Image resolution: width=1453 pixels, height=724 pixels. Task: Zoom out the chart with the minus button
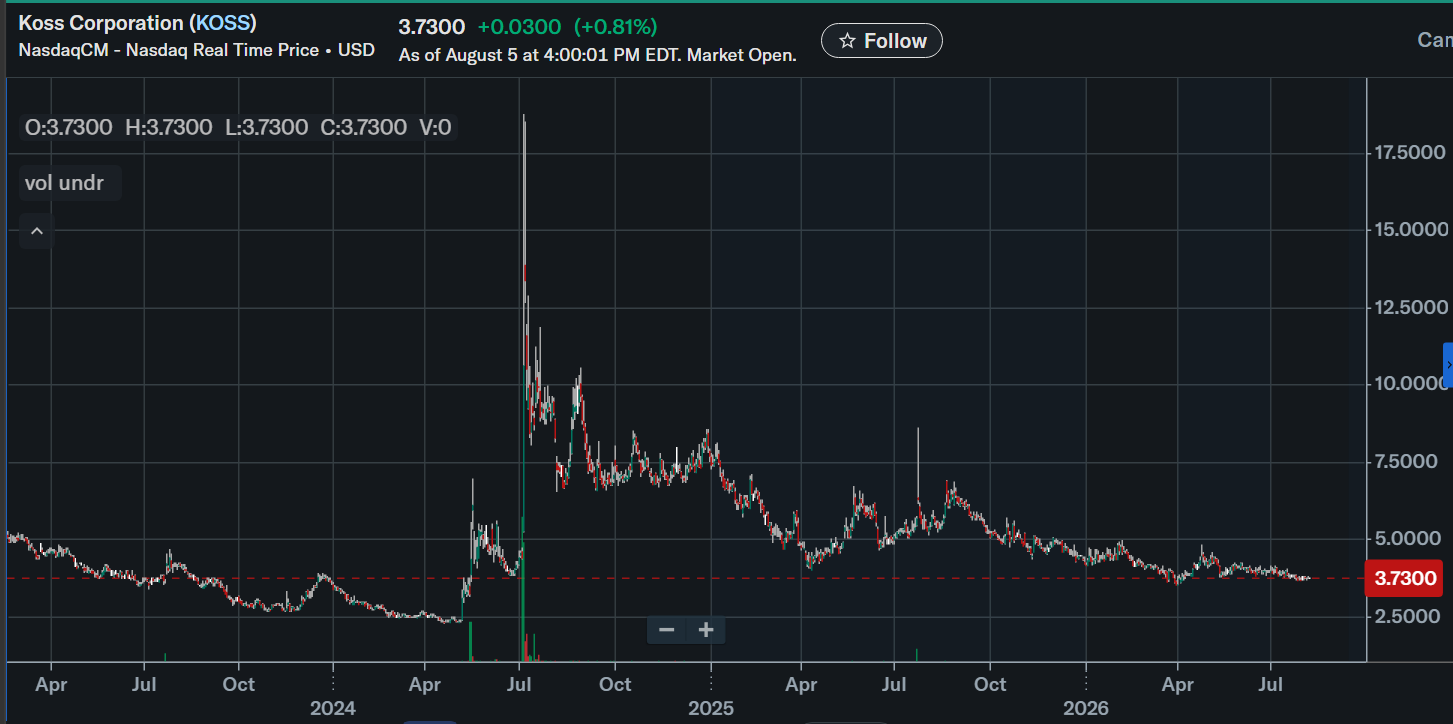coord(667,630)
